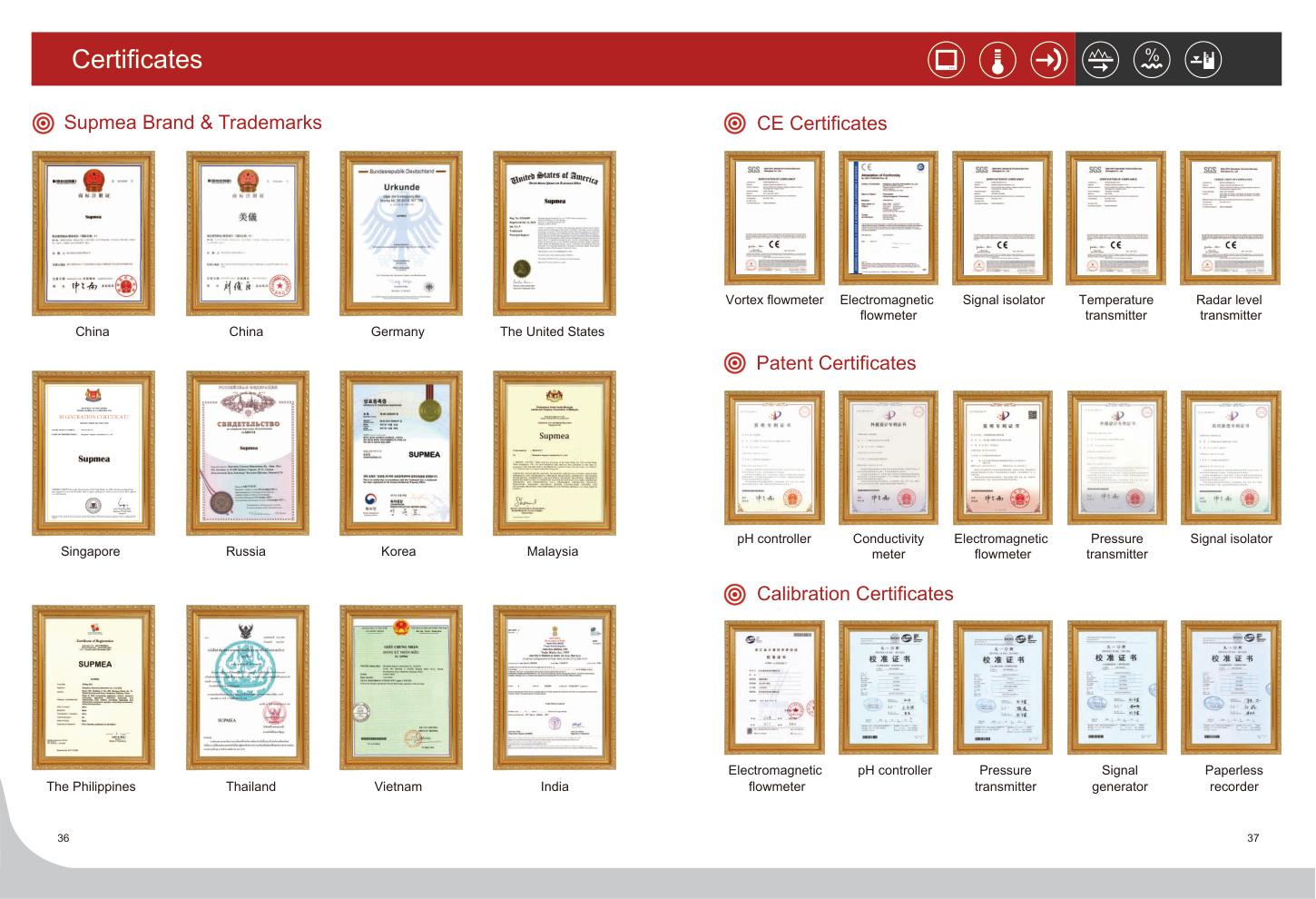
Task: Click target icon beside CE Certificates
Action: coord(735,123)
